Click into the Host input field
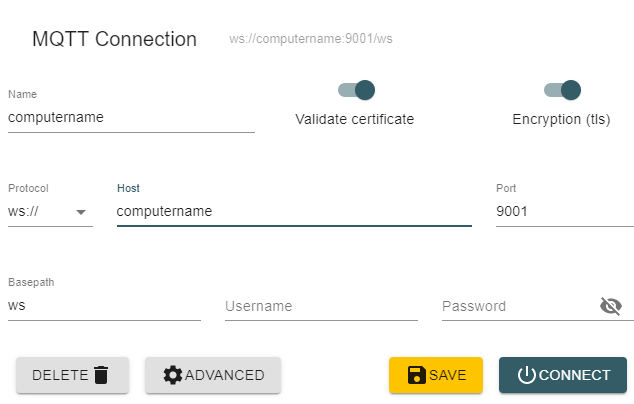Image resolution: width=634 pixels, height=404 pixels. pyautogui.click(x=293, y=211)
